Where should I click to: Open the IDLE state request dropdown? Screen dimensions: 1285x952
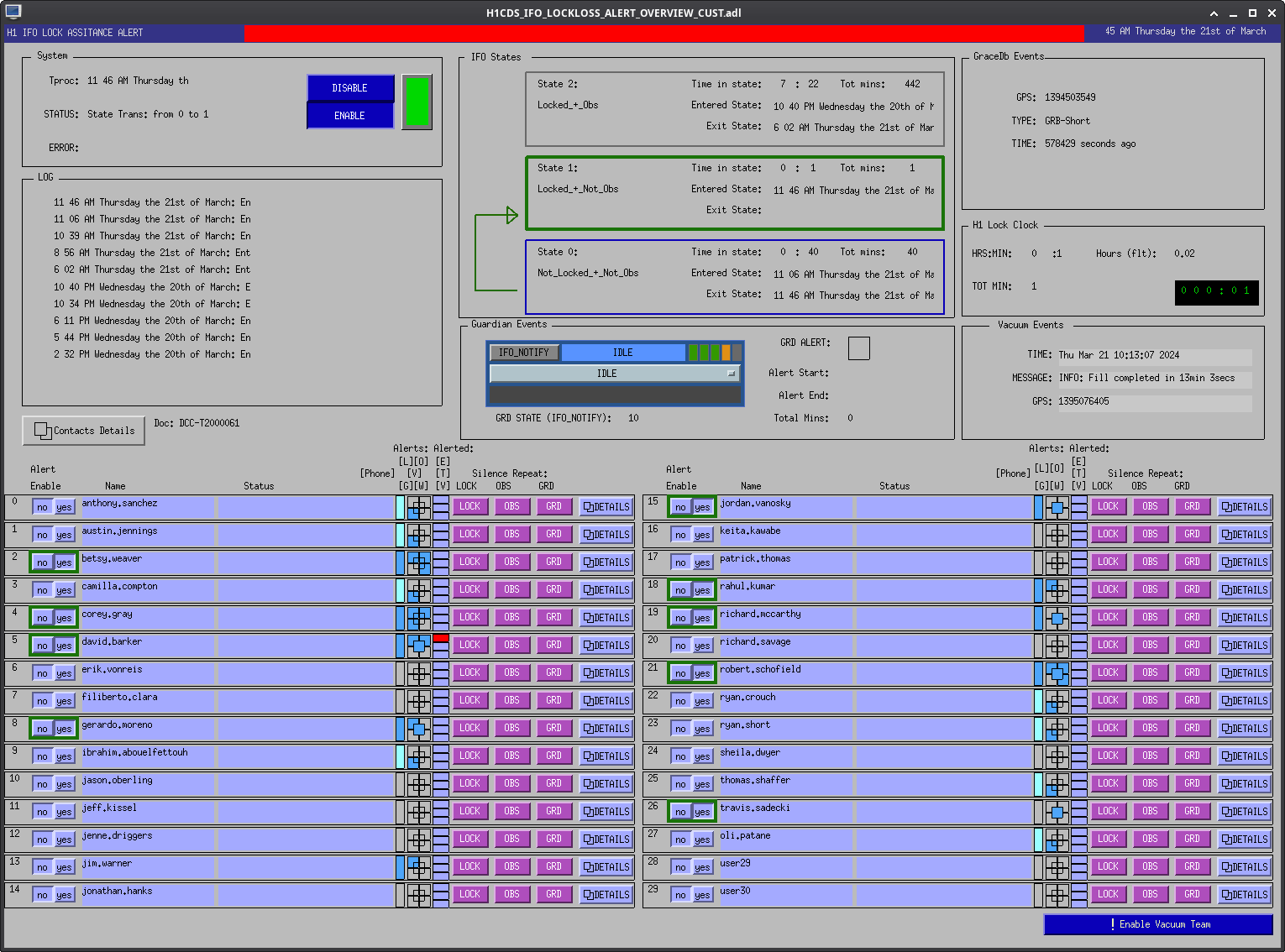pos(614,374)
